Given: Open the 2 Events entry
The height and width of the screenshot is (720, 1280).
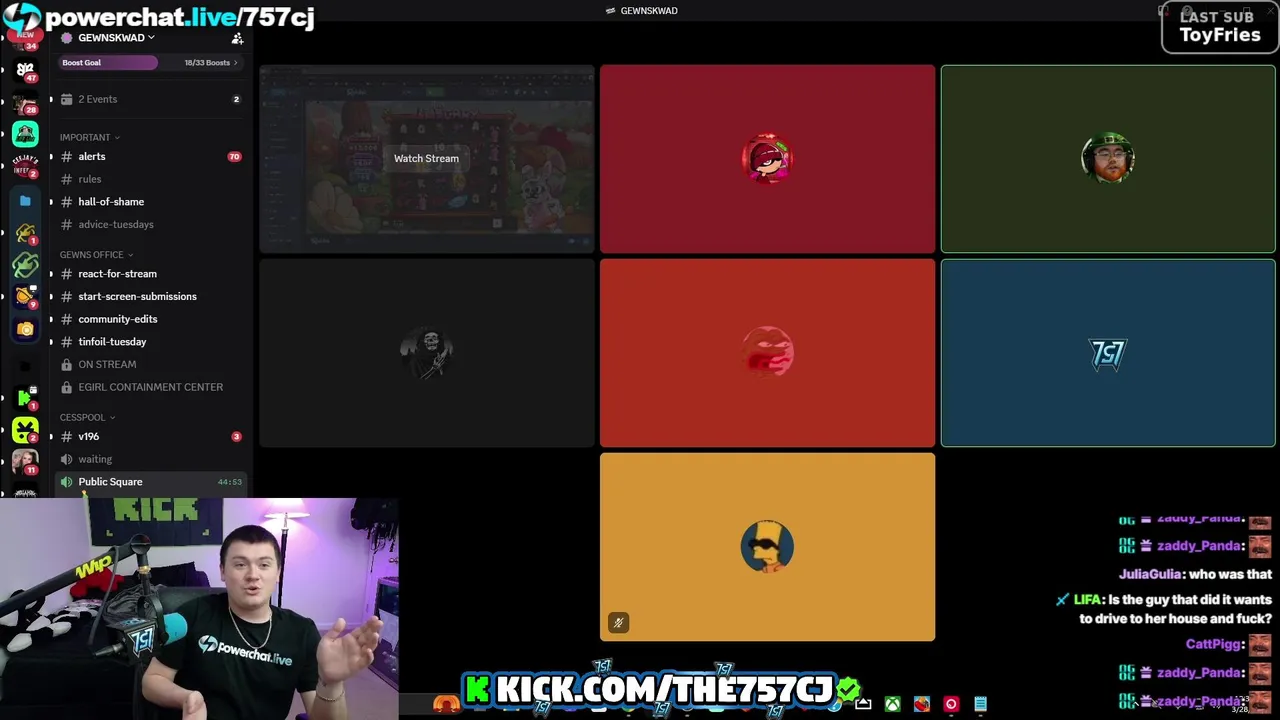Looking at the screenshot, I should (150, 99).
